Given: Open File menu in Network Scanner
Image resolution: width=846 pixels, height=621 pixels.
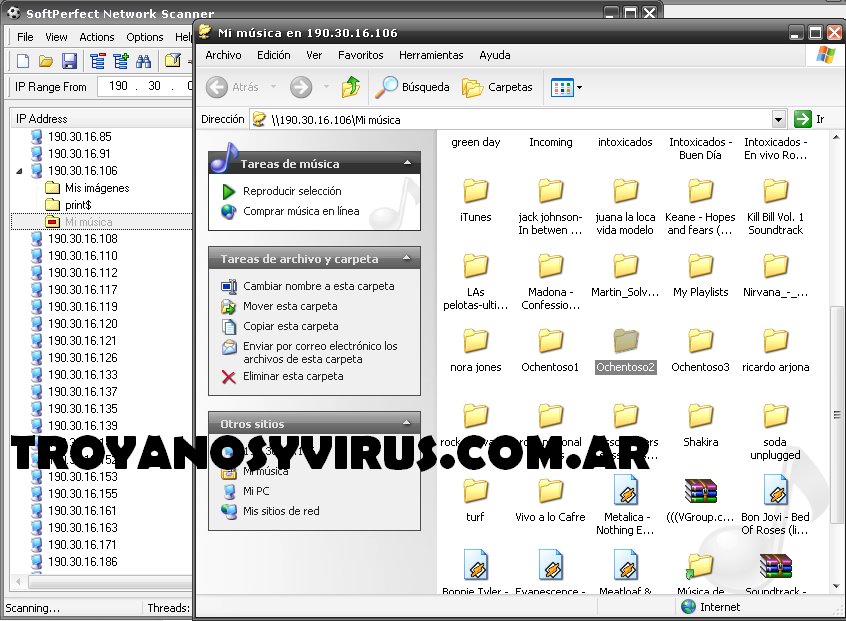Looking at the screenshot, I should (25, 37).
